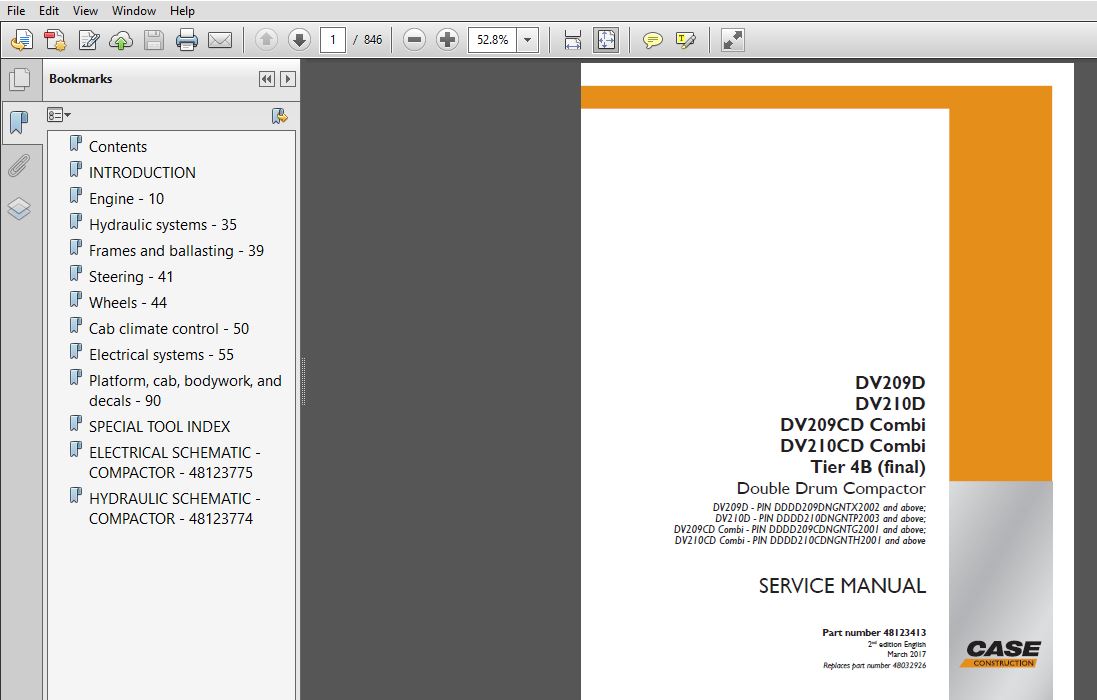
Task: Open the Layers side panel
Action: tap(19, 208)
